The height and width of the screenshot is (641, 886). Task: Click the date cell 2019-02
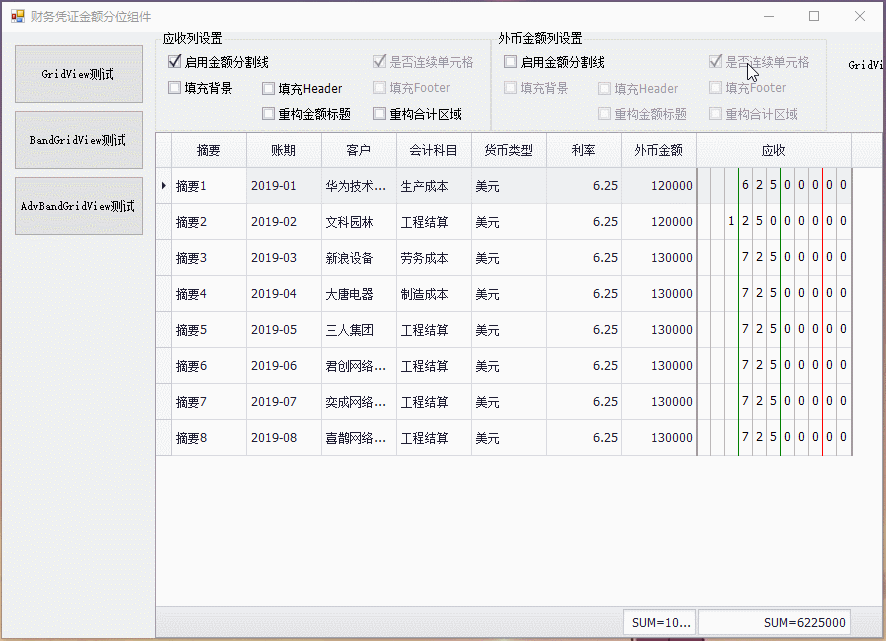284,222
